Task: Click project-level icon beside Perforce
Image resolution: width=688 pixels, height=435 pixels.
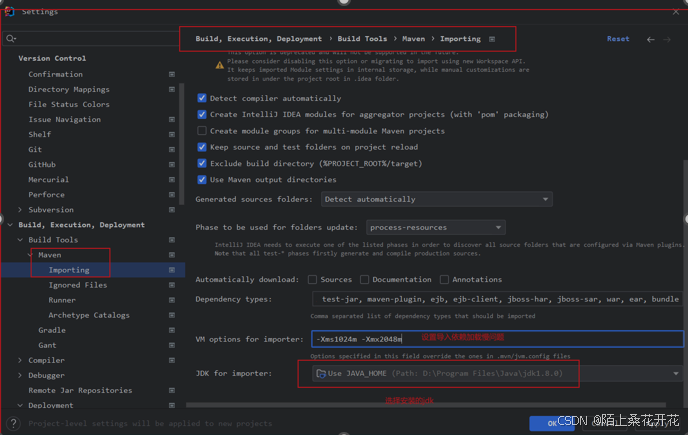Action: coord(172,194)
